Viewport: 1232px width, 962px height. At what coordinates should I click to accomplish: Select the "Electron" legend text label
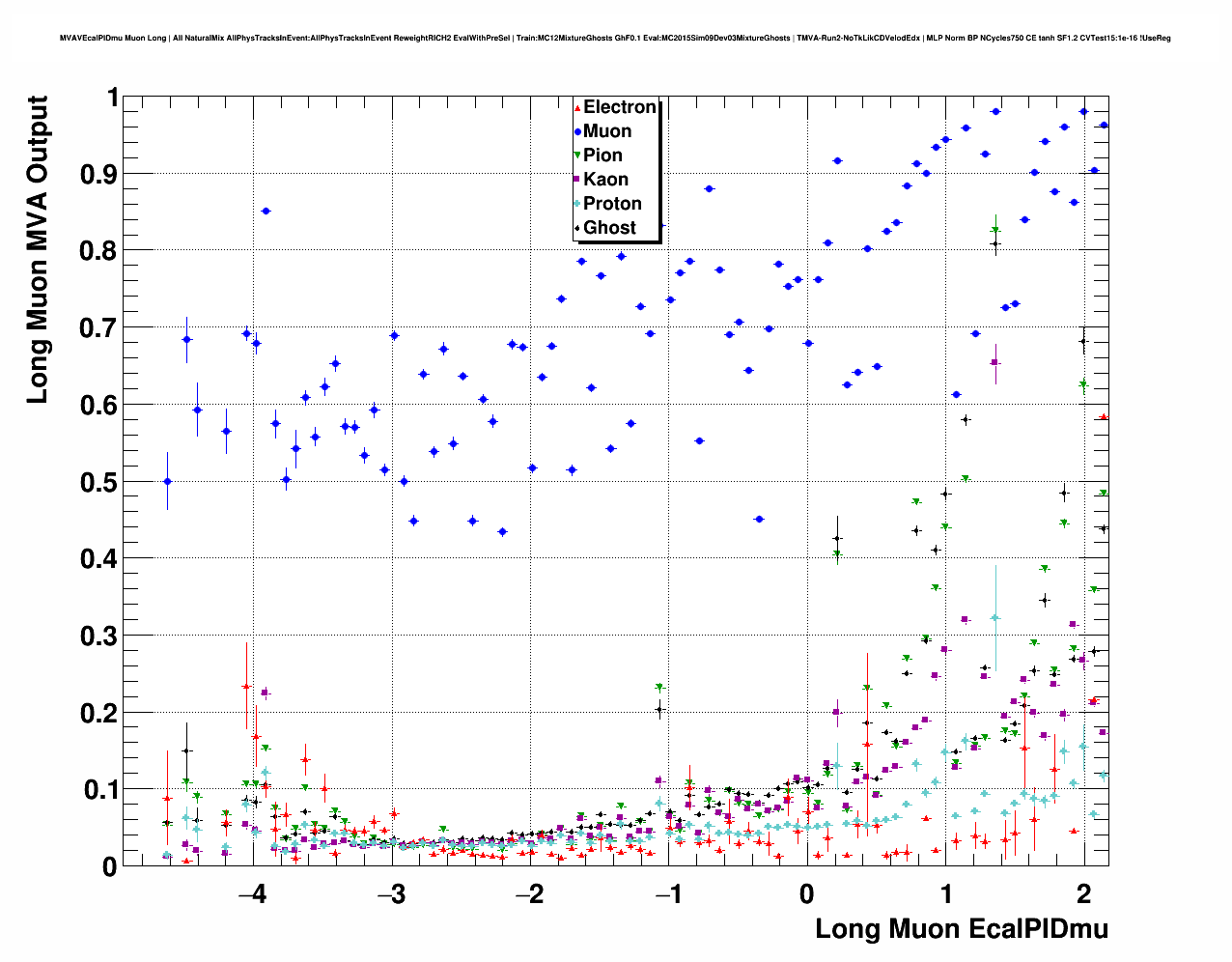click(x=620, y=107)
